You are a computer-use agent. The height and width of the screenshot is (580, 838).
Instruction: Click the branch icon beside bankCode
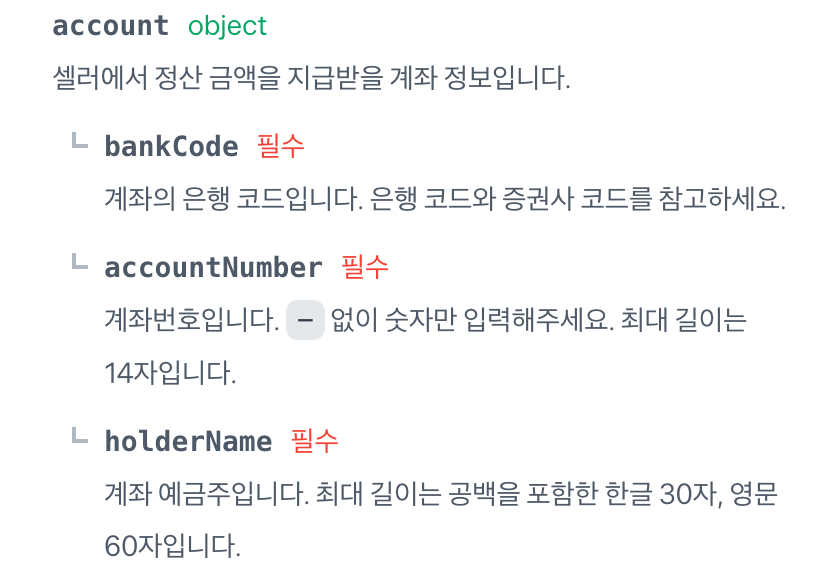click(x=80, y=142)
